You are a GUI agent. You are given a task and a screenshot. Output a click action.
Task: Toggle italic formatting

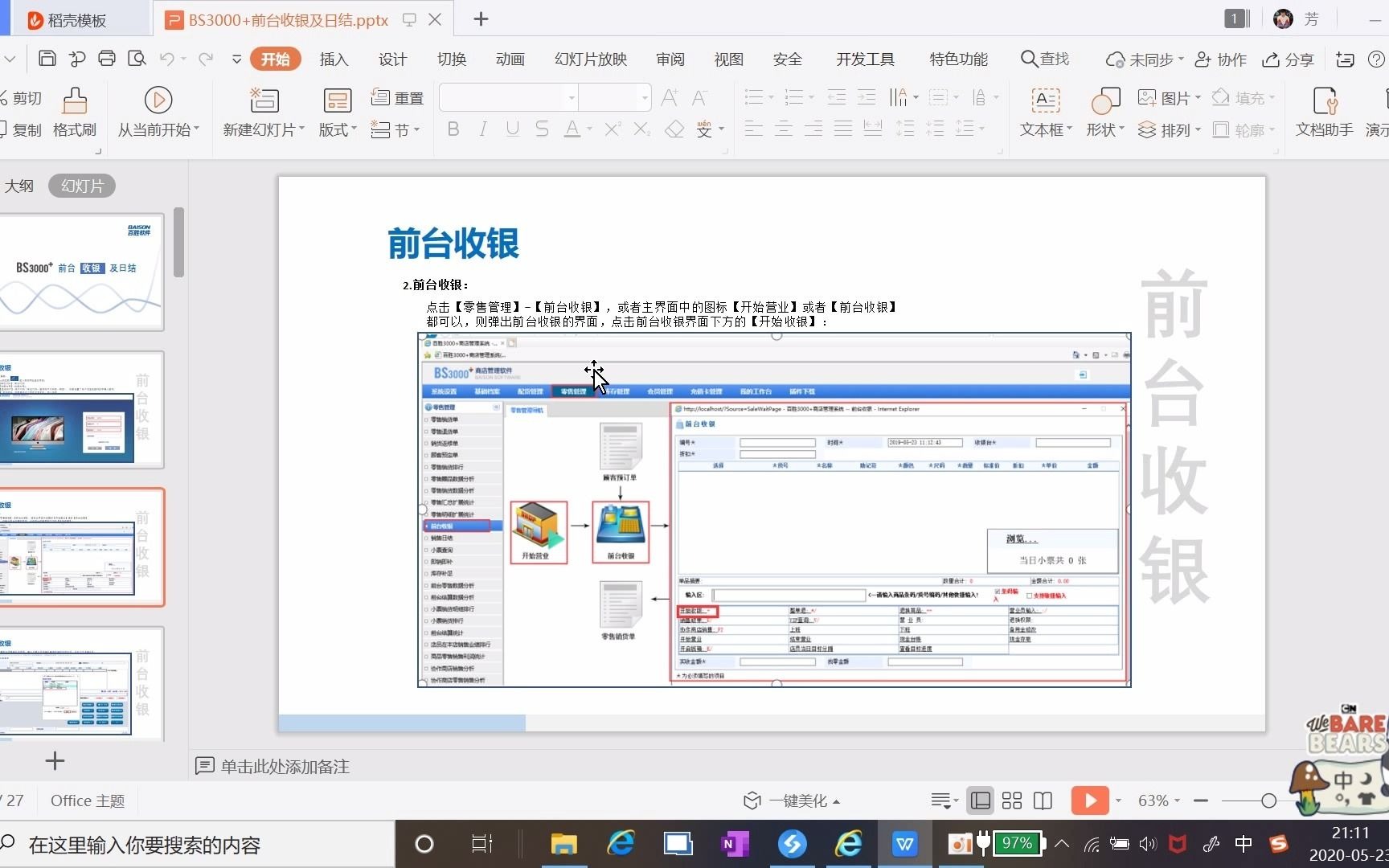click(x=483, y=129)
